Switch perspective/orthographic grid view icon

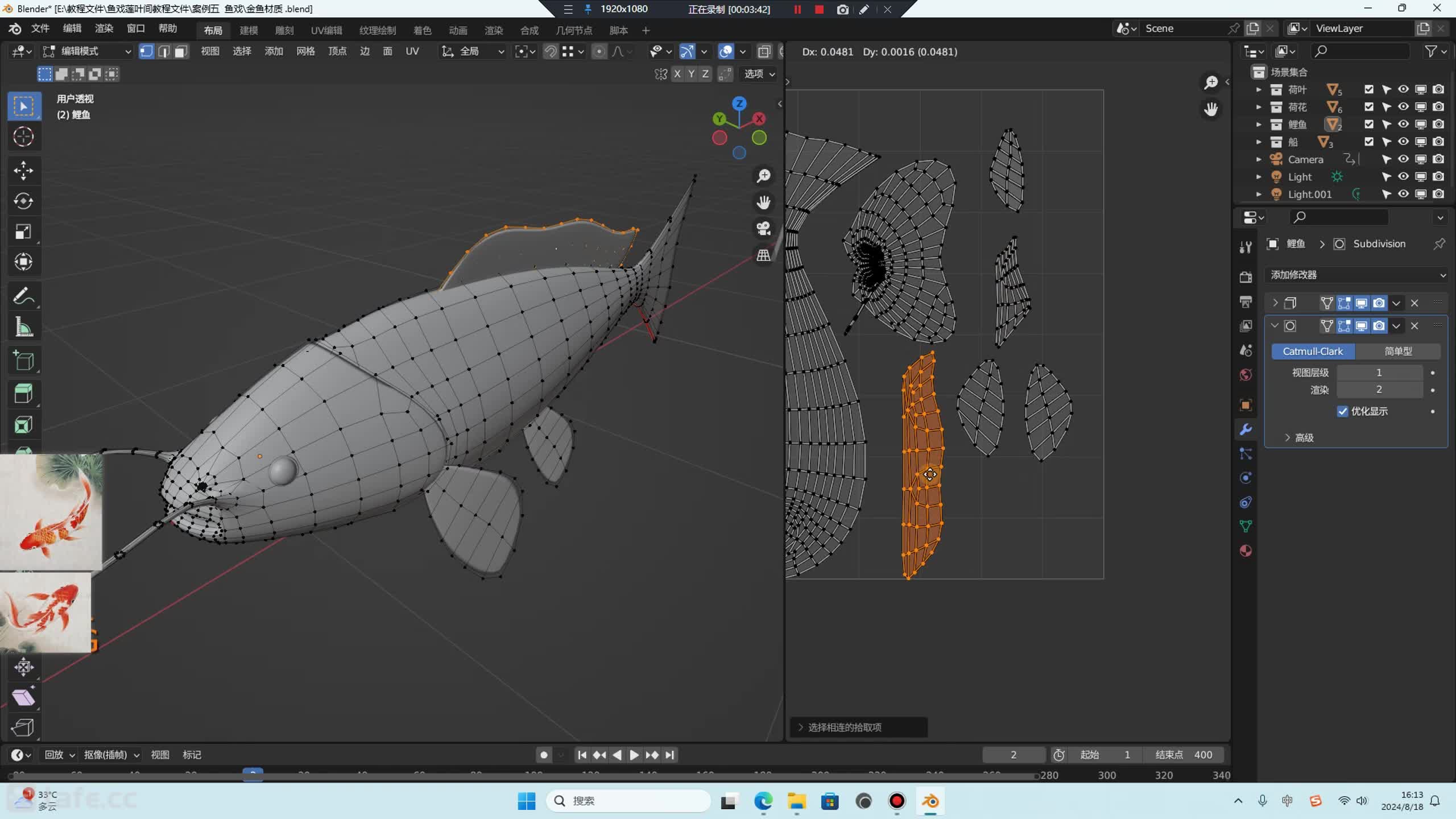(x=763, y=255)
